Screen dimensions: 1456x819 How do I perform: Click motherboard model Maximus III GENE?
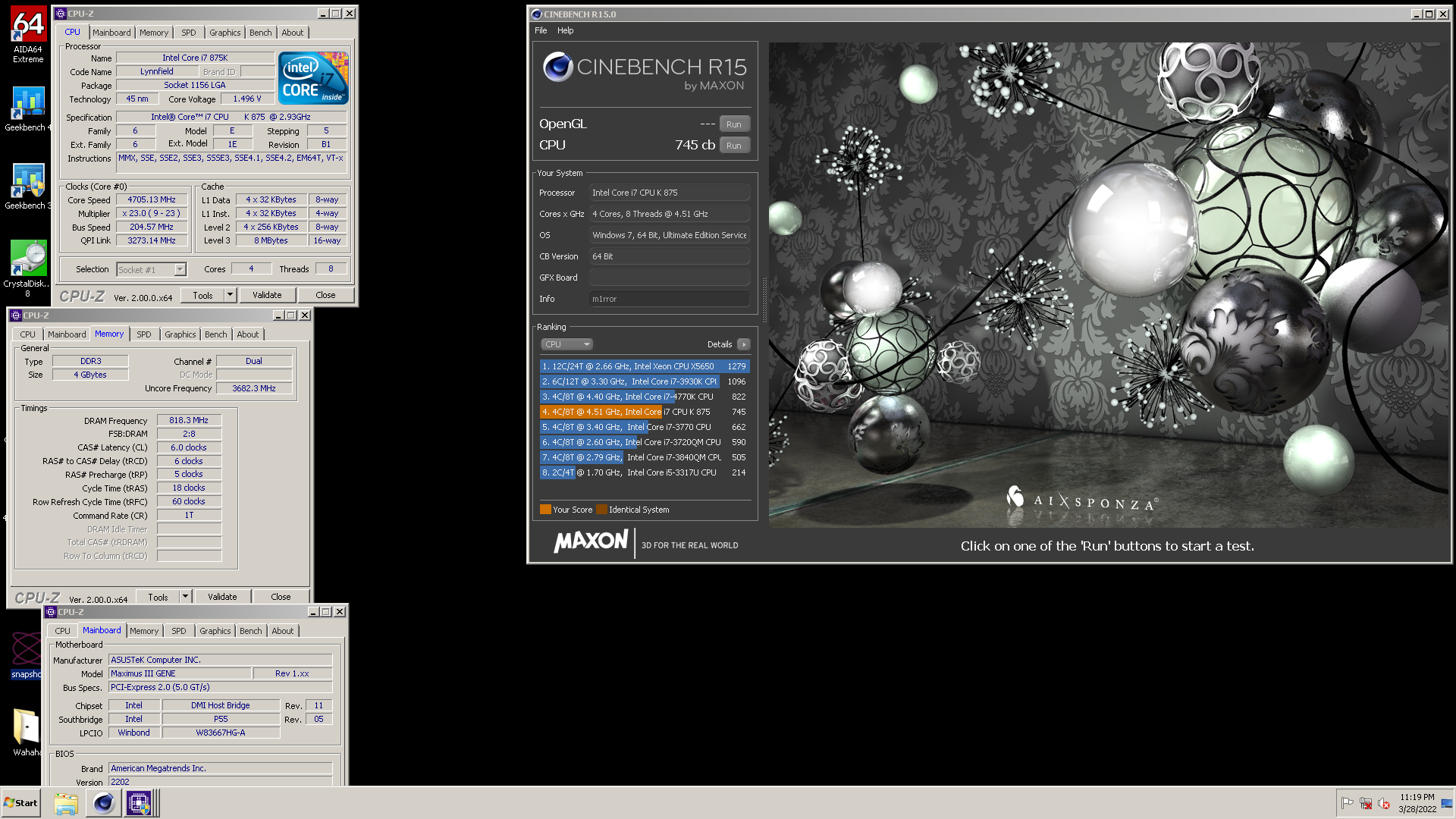180,673
